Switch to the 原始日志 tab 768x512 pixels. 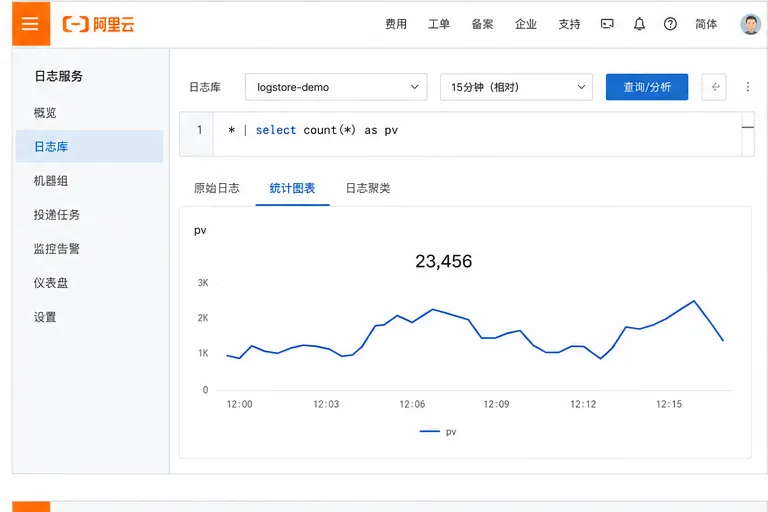tap(216, 188)
